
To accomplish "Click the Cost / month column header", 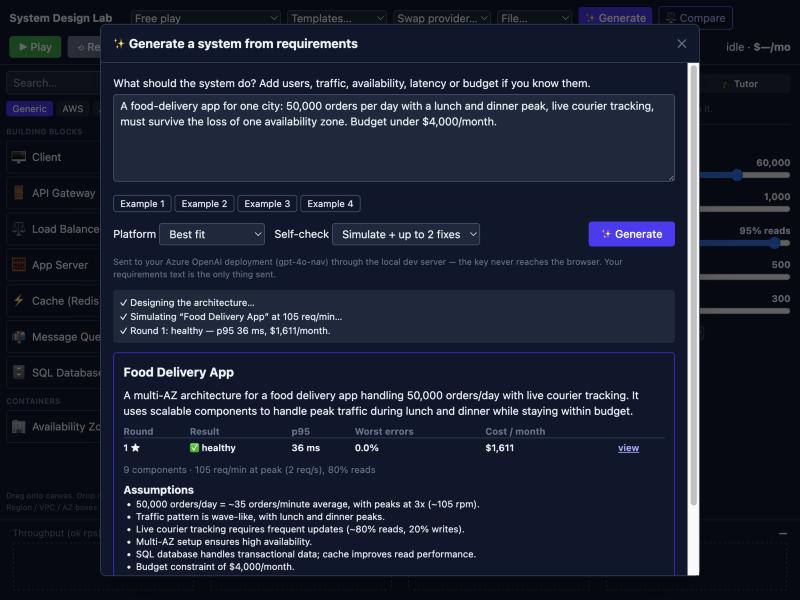I will pos(515,432).
